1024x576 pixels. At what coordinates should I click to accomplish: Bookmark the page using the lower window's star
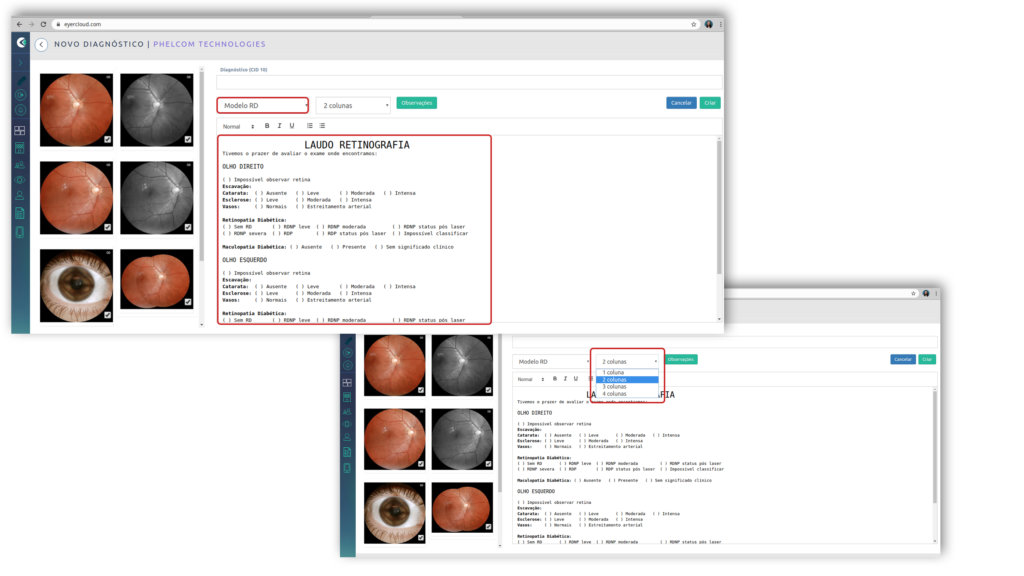913,294
